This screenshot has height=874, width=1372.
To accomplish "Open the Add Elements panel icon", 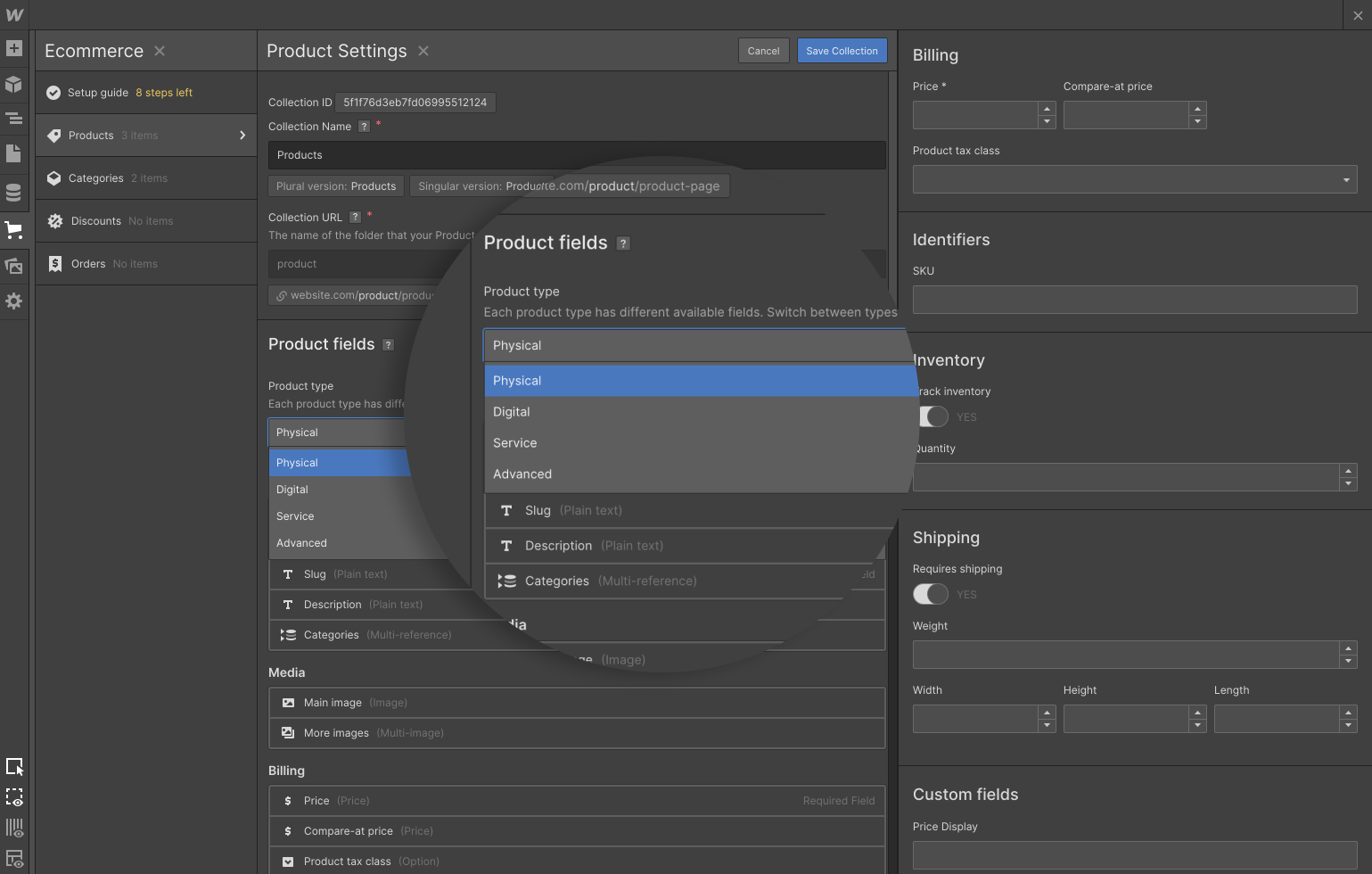I will point(13,49).
